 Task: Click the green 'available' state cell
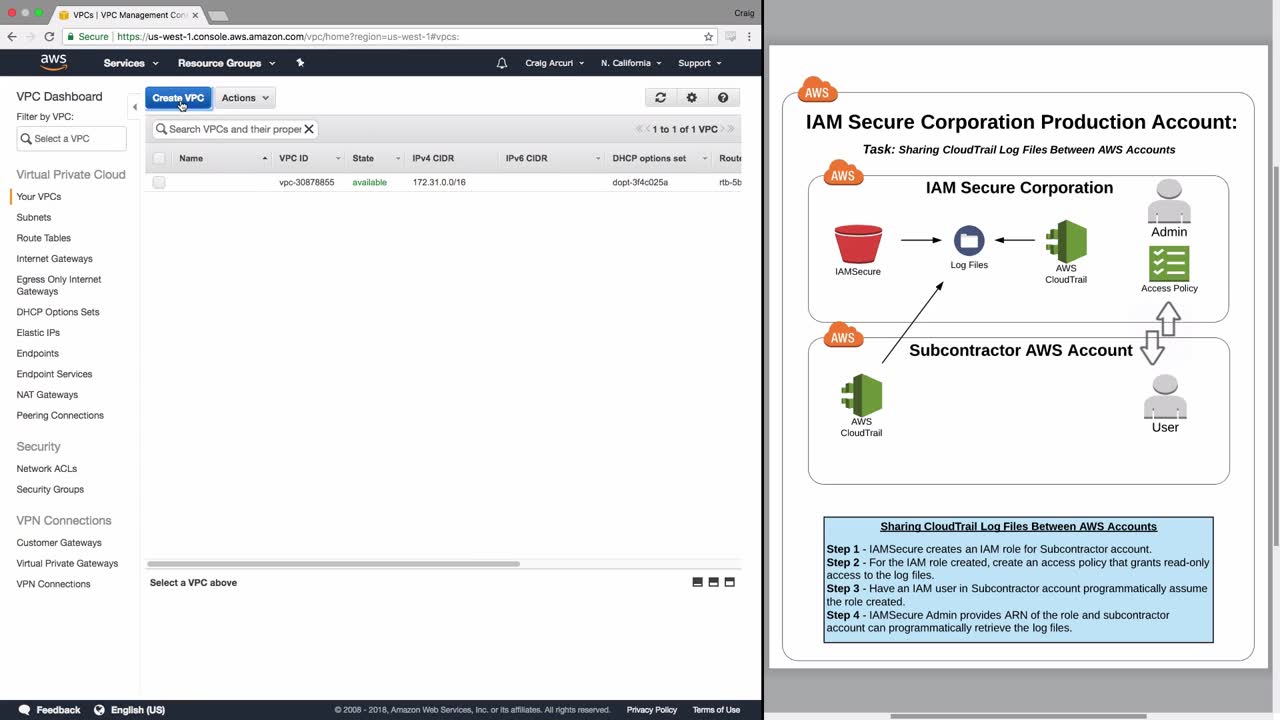(369, 182)
